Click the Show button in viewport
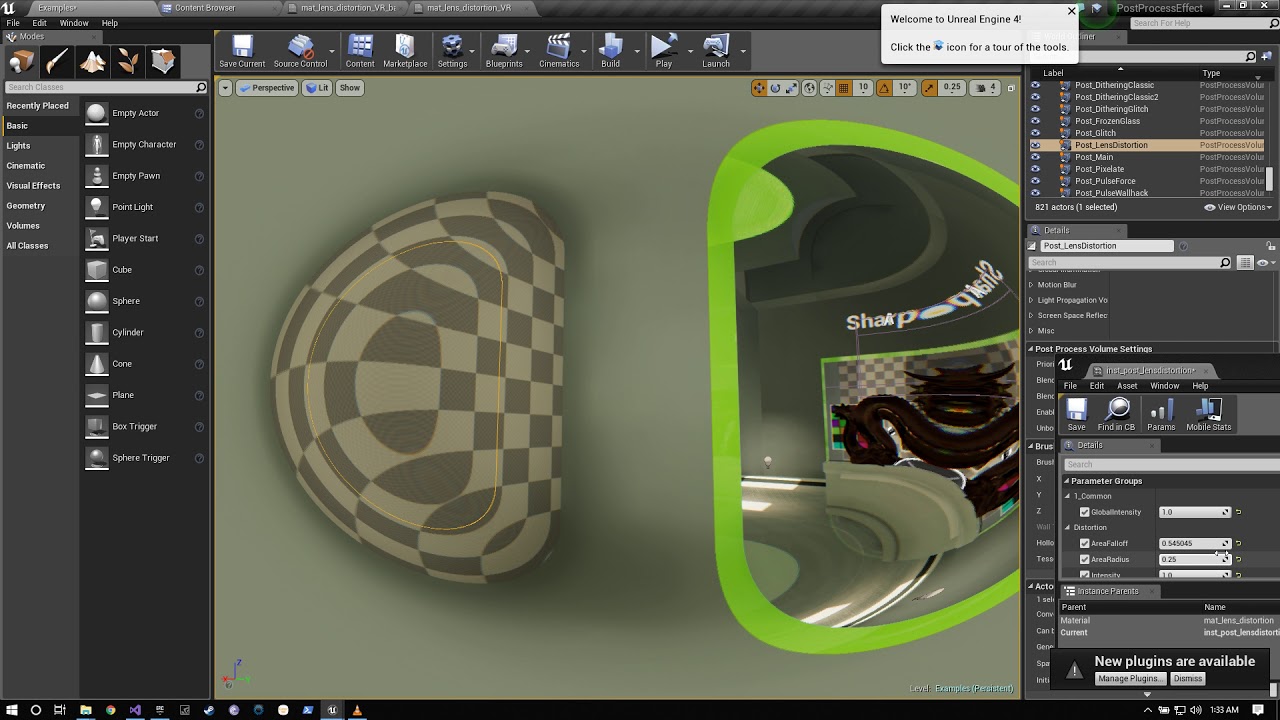The width and height of the screenshot is (1280, 720). coord(350,88)
